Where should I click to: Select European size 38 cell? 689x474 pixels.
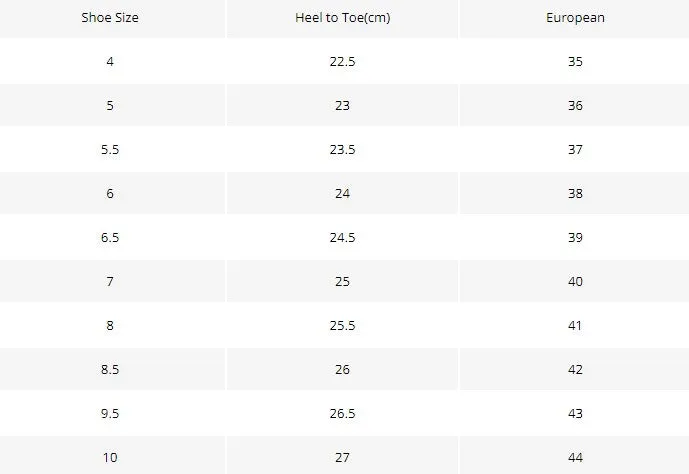pos(575,193)
